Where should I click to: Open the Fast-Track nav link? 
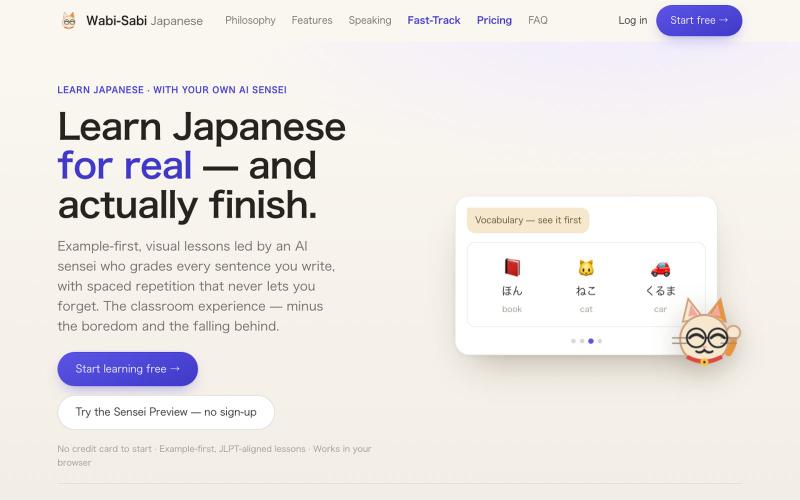(x=434, y=20)
